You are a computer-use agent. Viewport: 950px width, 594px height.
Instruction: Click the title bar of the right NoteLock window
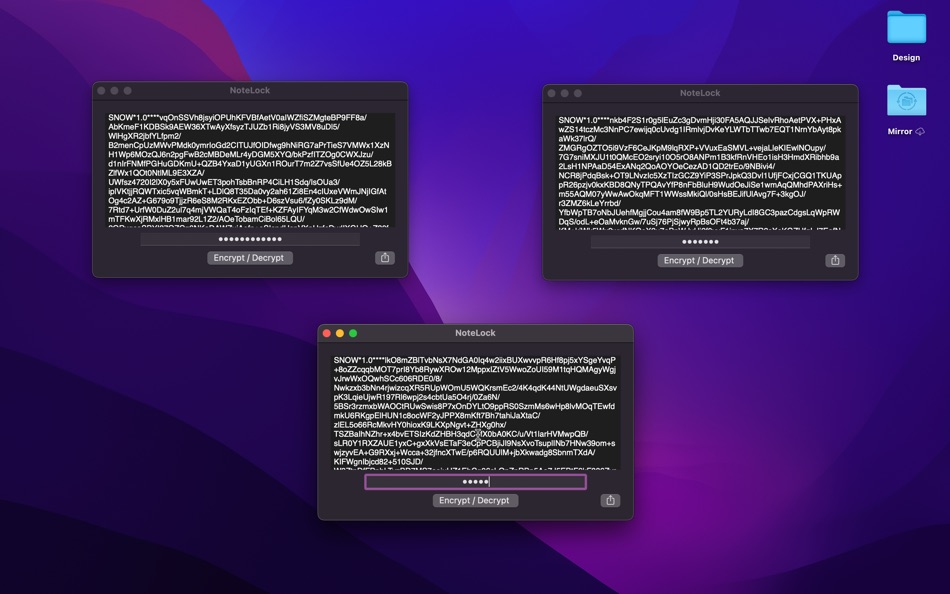click(700, 93)
